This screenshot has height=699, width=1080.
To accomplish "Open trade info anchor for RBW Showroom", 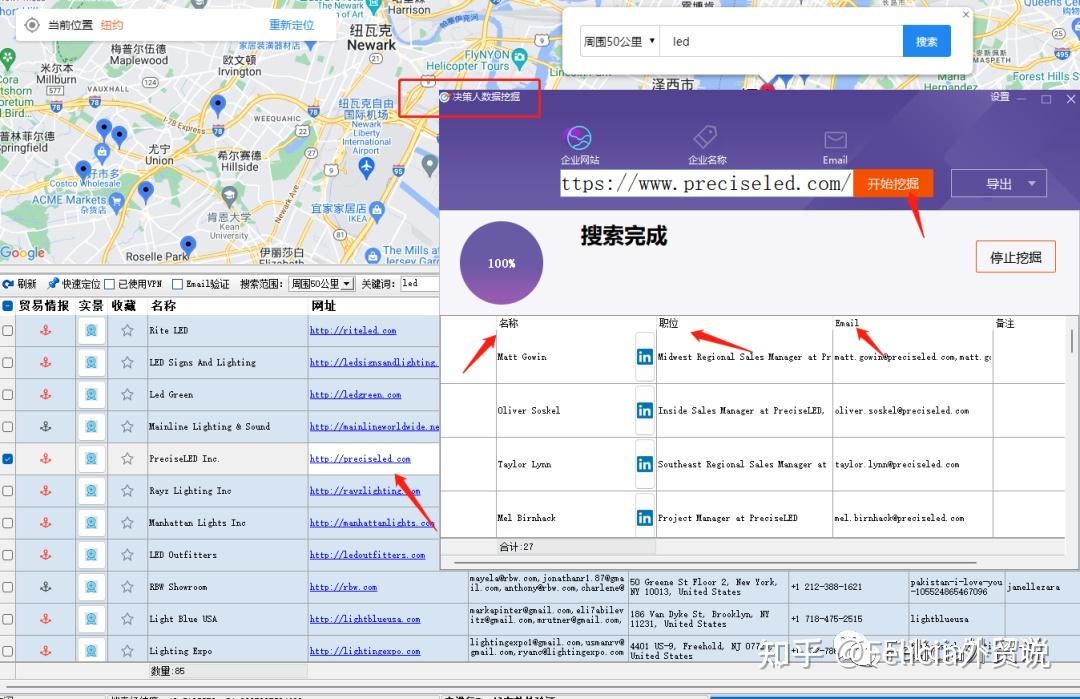I will tap(45, 587).
